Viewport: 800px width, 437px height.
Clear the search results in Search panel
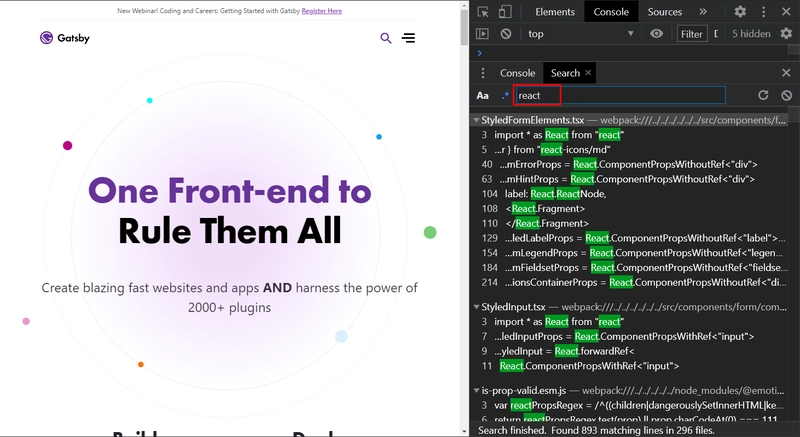pyautogui.click(x=787, y=95)
